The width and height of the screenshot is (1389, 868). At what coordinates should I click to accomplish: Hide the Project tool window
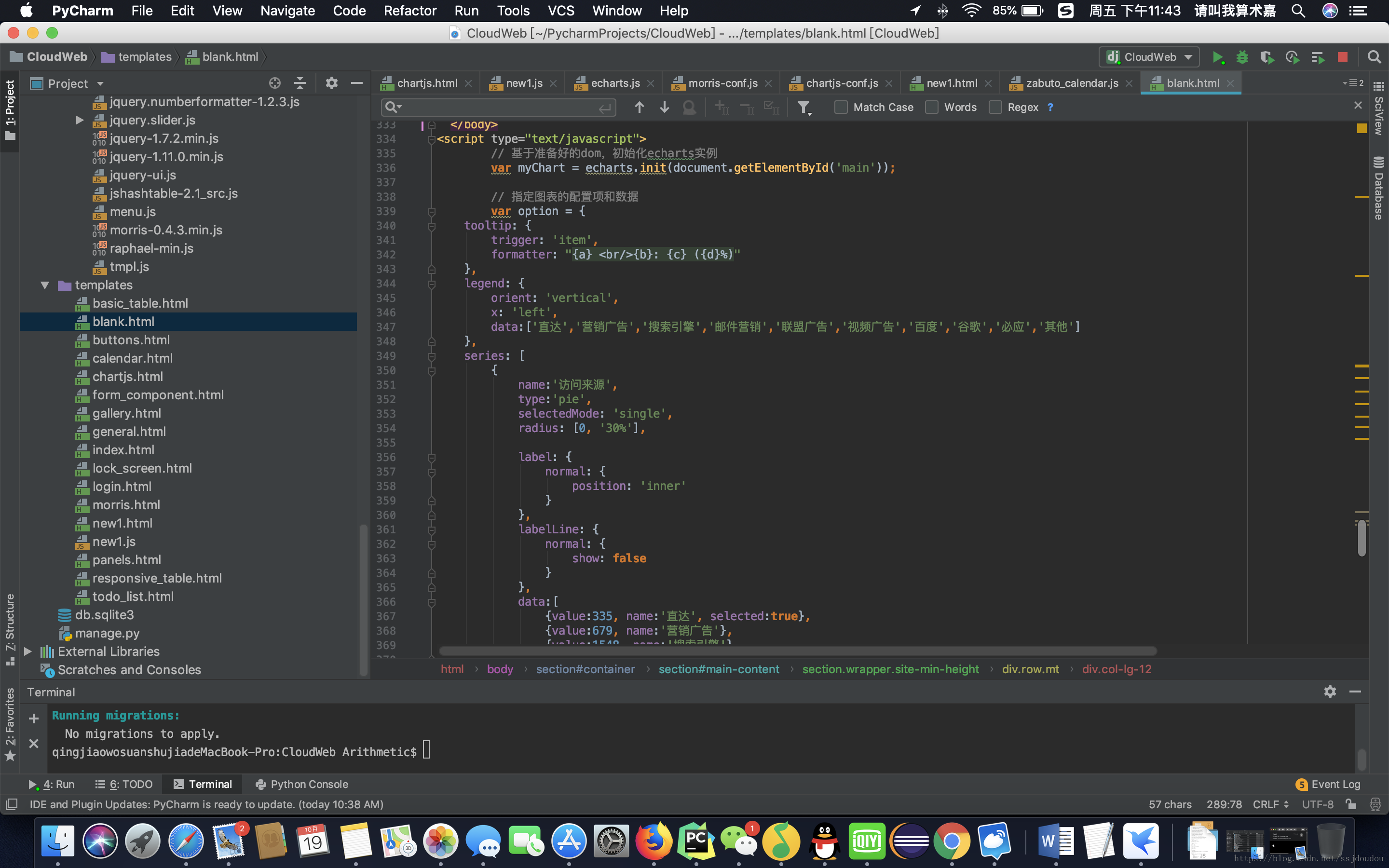point(356,83)
